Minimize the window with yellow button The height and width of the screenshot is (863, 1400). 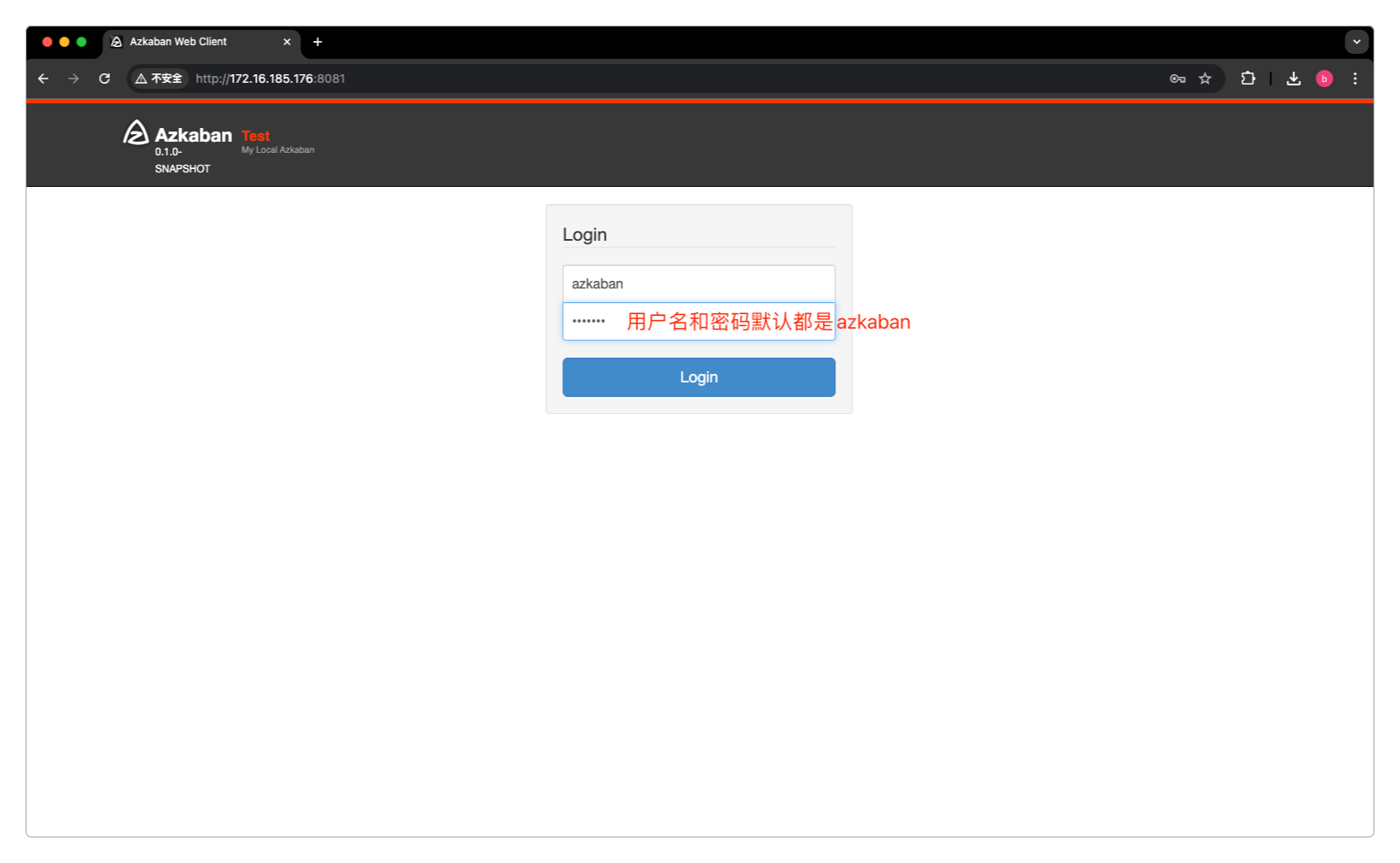[64, 42]
